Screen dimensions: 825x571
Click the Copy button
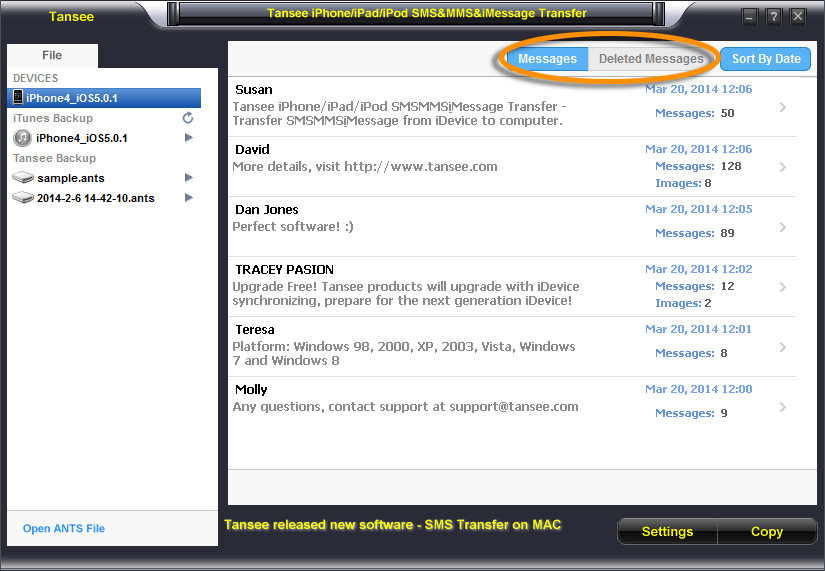pos(767,532)
